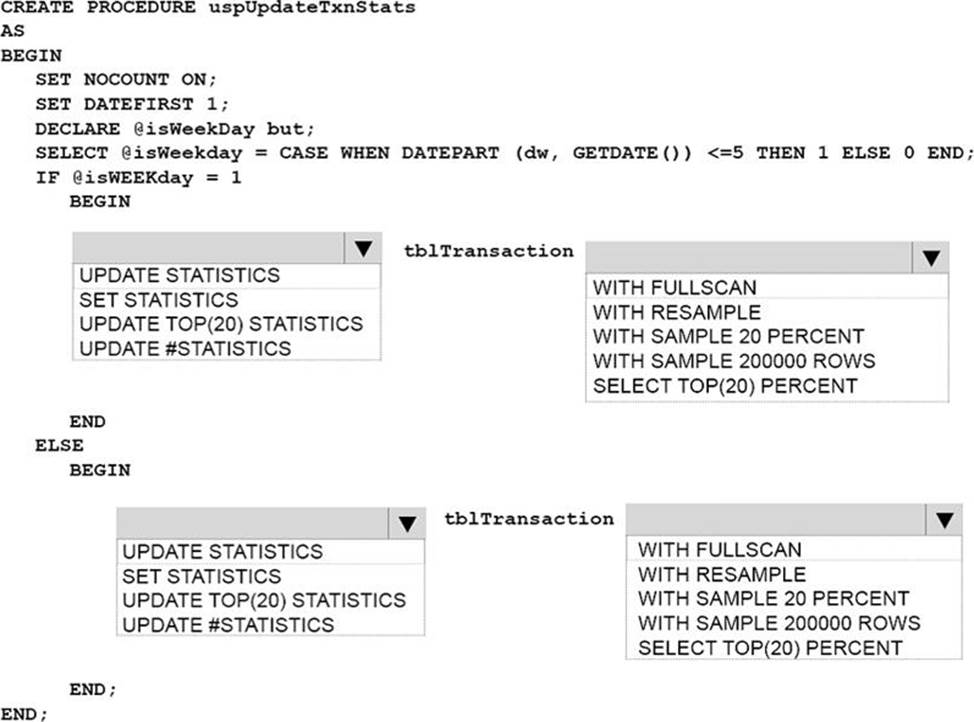Select SELECT TOP(20) PERCENT in the IF block
This screenshot has height=722, width=974.
pyautogui.click(x=725, y=385)
